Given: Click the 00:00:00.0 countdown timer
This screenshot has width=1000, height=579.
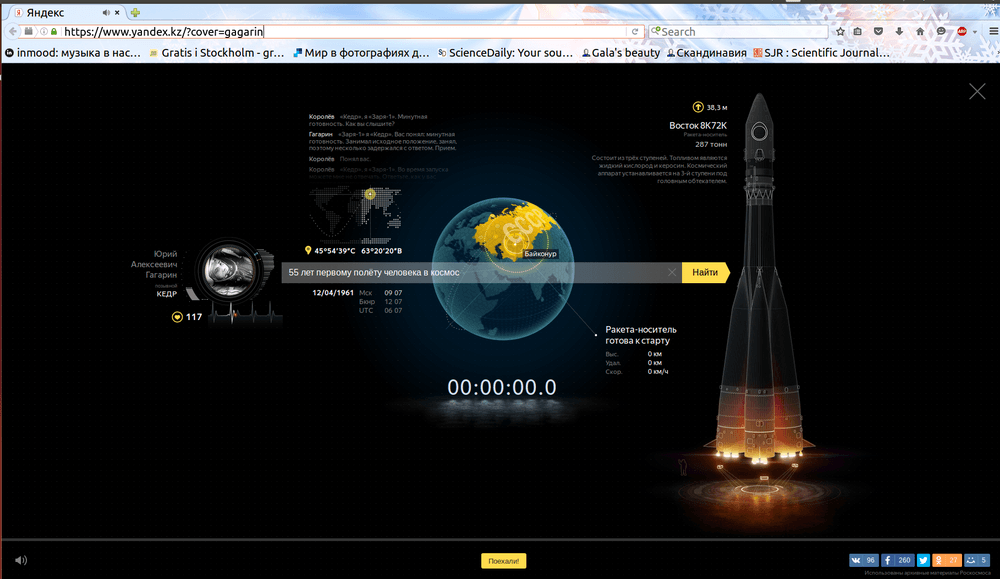Looking at the screenshot, I should pyautogui.click(x=502, y=387).
